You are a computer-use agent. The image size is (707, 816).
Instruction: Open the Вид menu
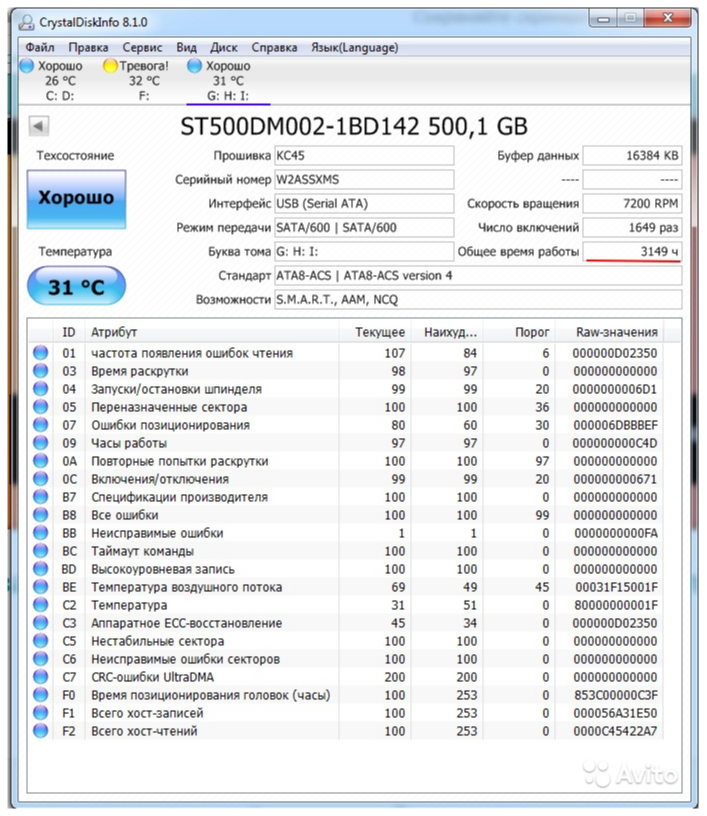click(x=186, y=47)
